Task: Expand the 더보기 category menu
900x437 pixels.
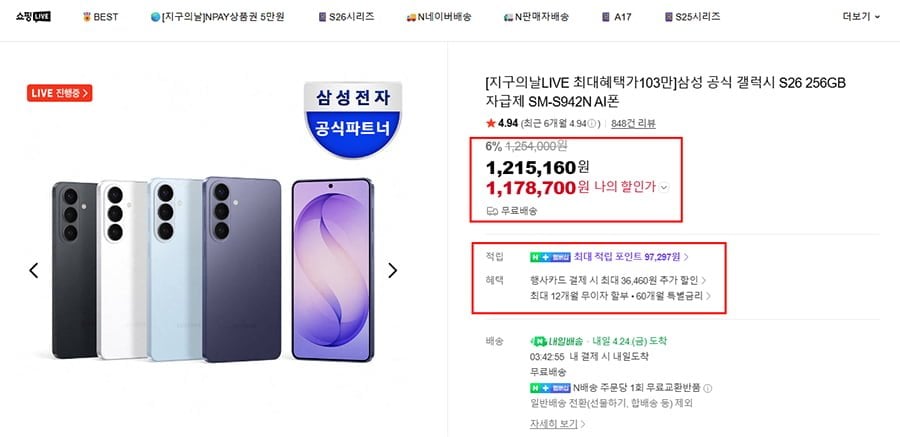Action: coord(861,17)
